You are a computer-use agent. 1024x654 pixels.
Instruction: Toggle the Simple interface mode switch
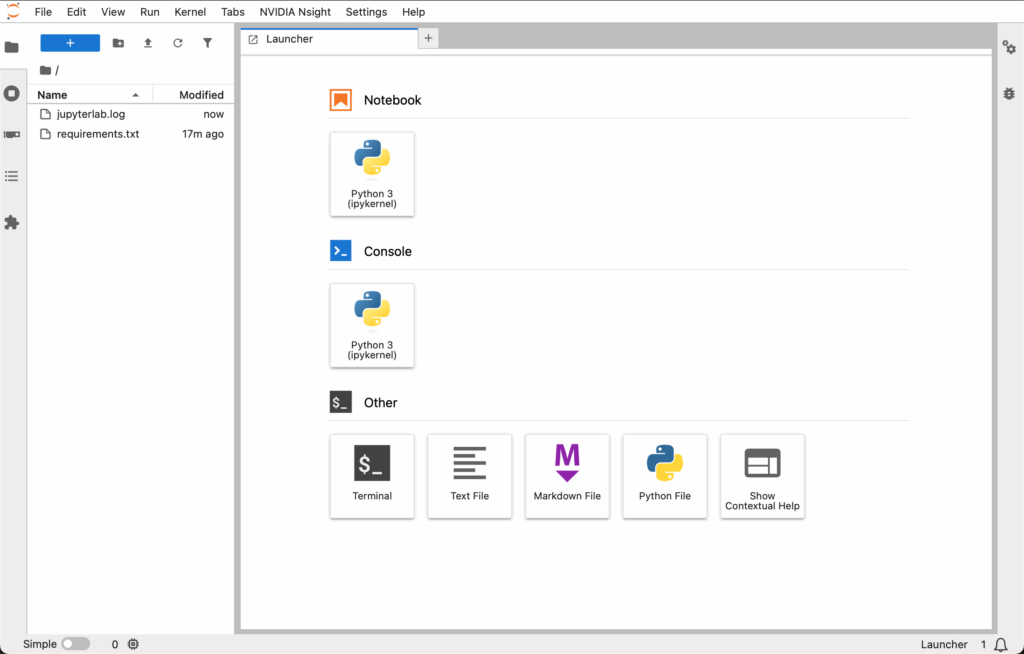(76, 644)
